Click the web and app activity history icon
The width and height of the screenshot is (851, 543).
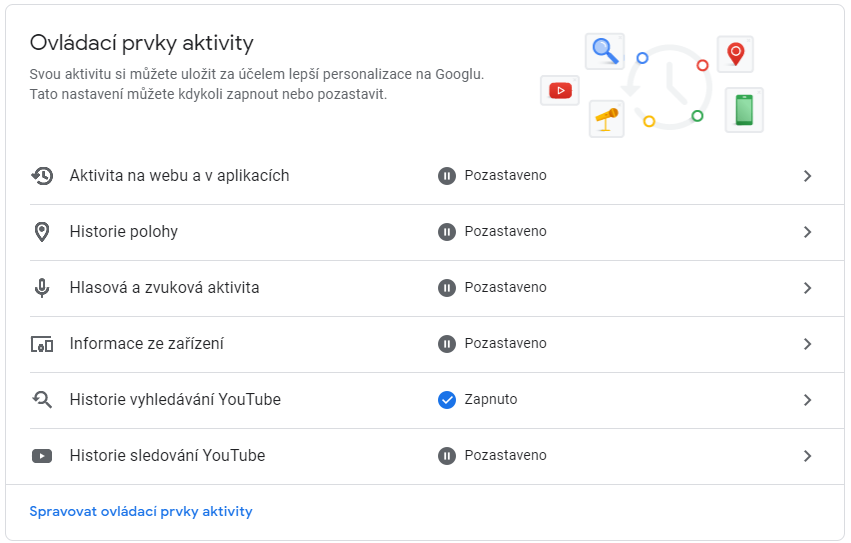coord(42,176)
